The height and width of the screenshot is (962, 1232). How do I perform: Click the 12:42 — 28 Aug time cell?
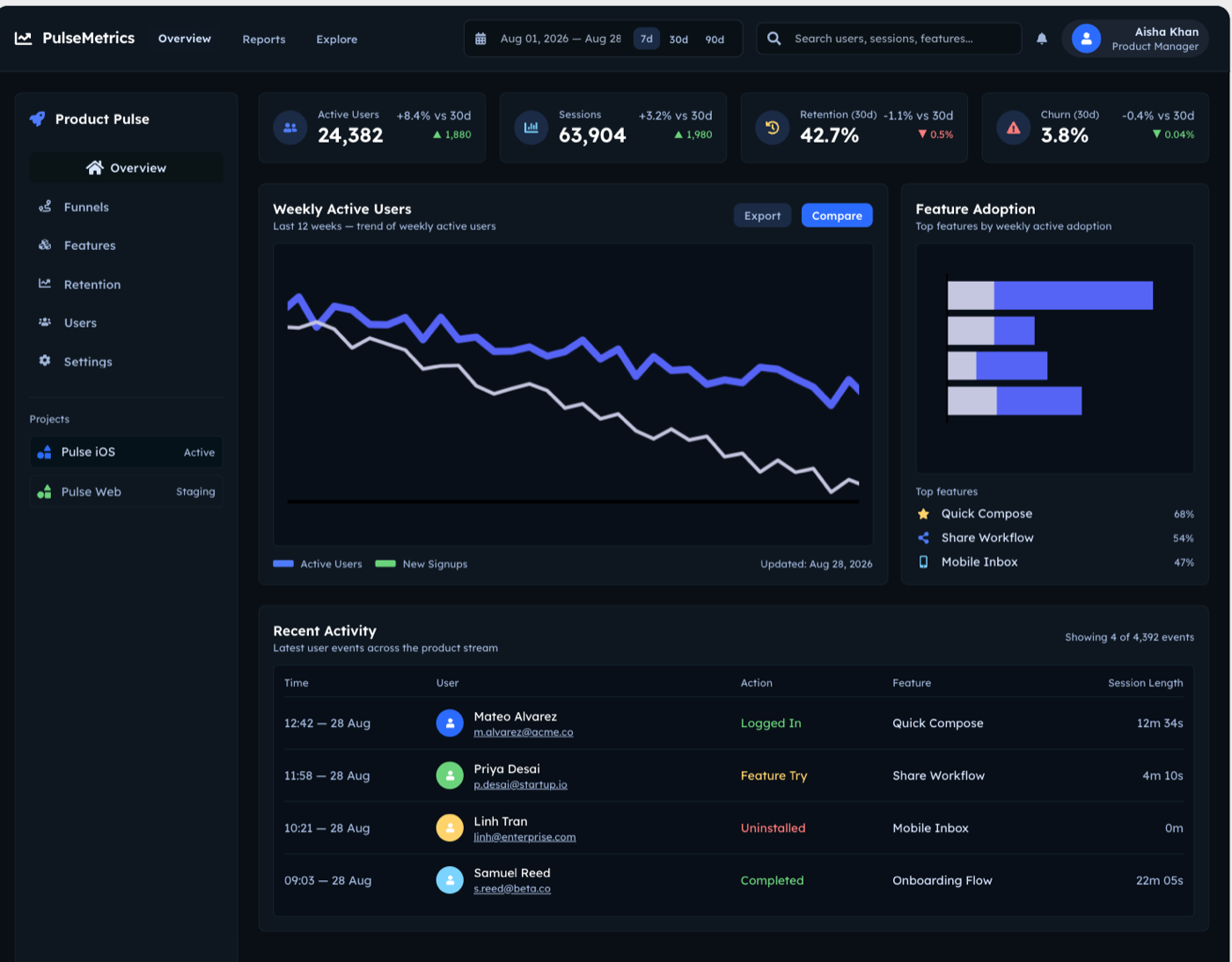pos(327,723)
